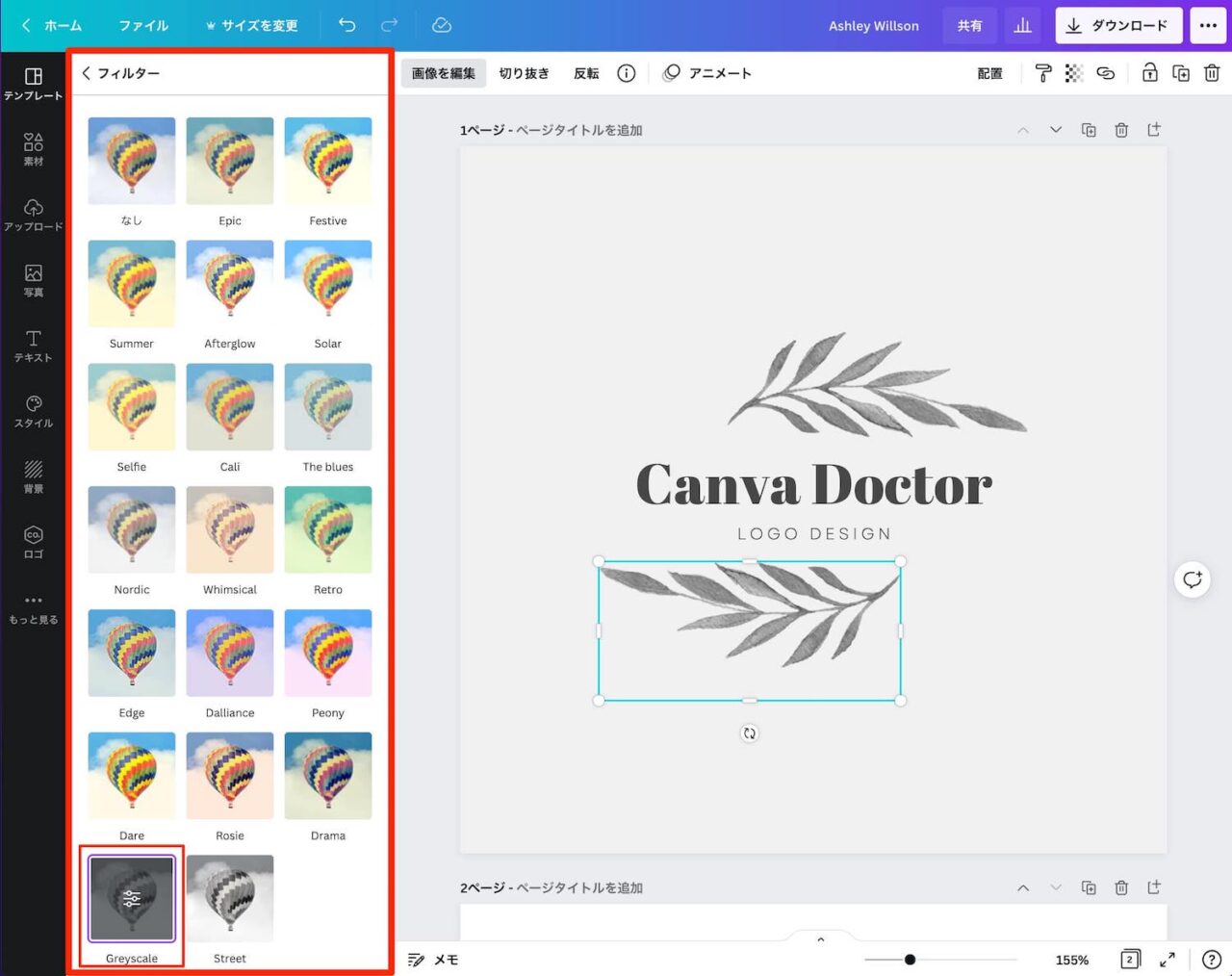Open the Text (テキスト) sidebar tab
Screen dimensions: 1232x976
click(x=33, y=346)
